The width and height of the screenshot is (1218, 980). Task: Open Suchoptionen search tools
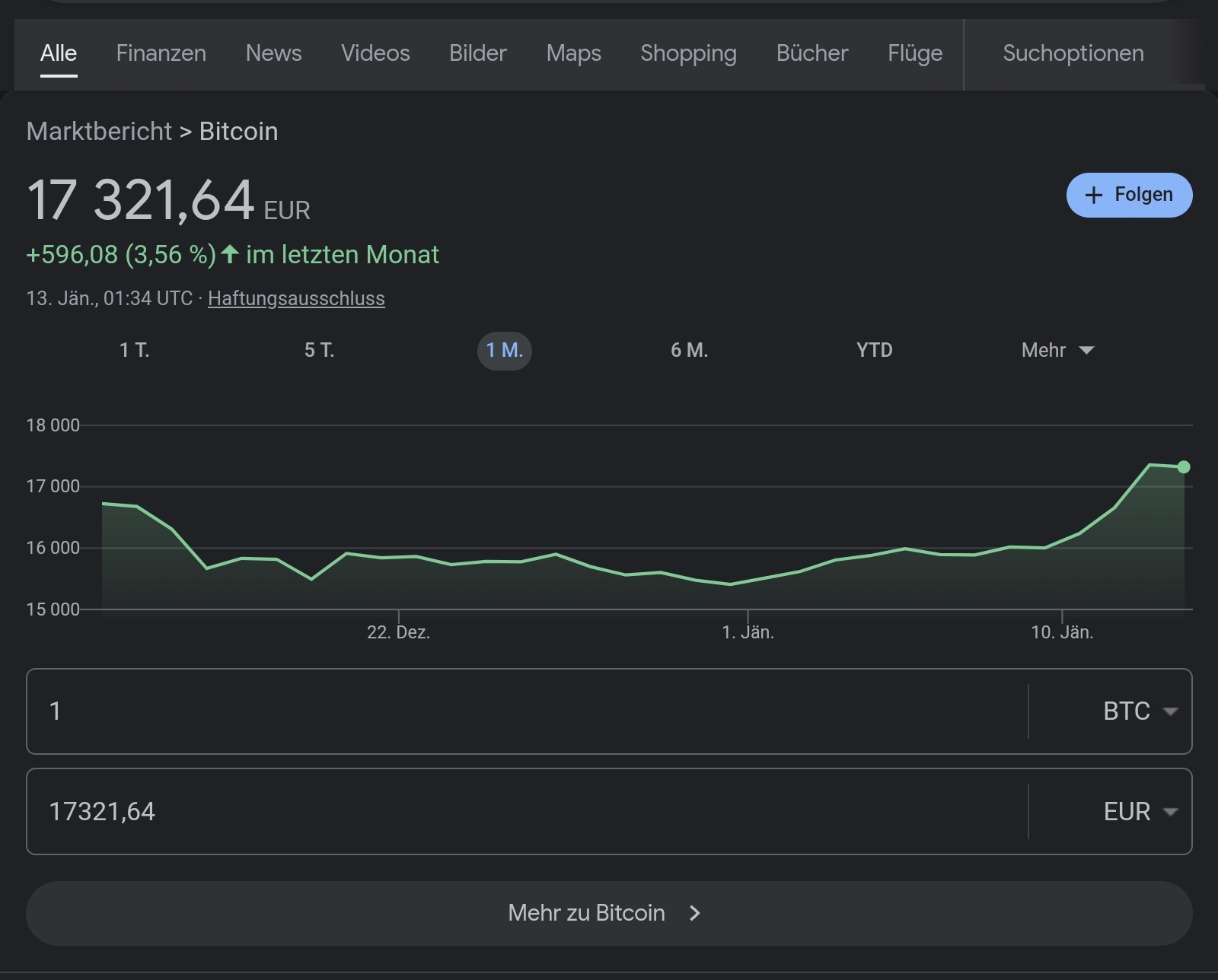[1073, 53]
